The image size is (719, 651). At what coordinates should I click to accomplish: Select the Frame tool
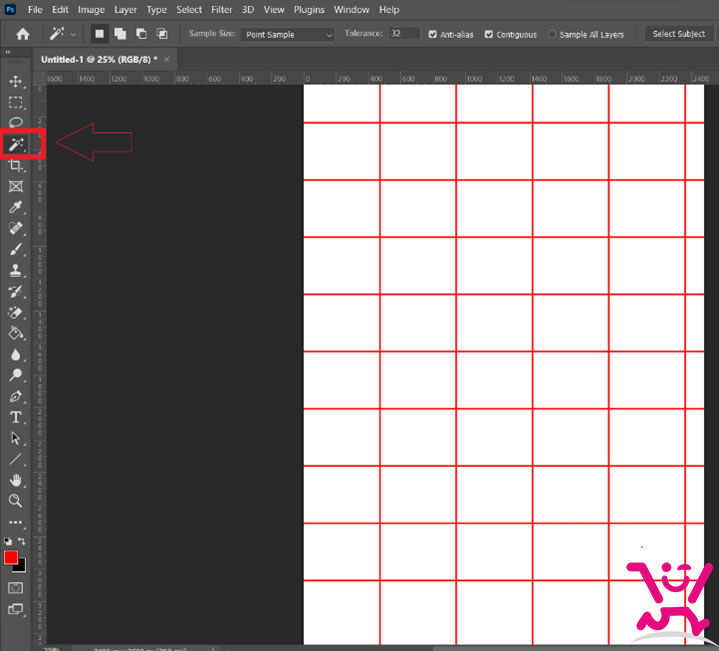[16, 186]
